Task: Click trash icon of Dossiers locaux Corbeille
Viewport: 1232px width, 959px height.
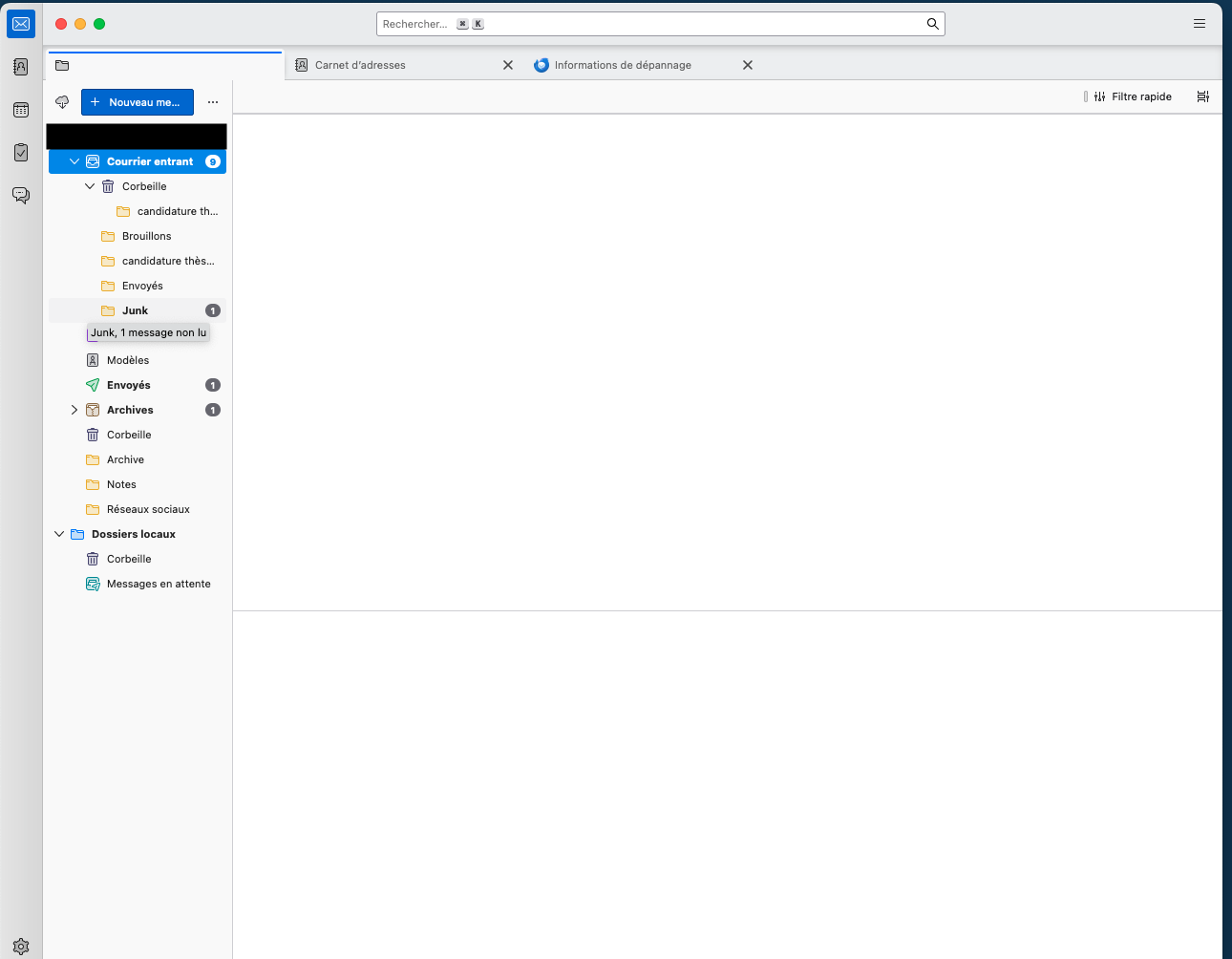Action: [93, 559]
